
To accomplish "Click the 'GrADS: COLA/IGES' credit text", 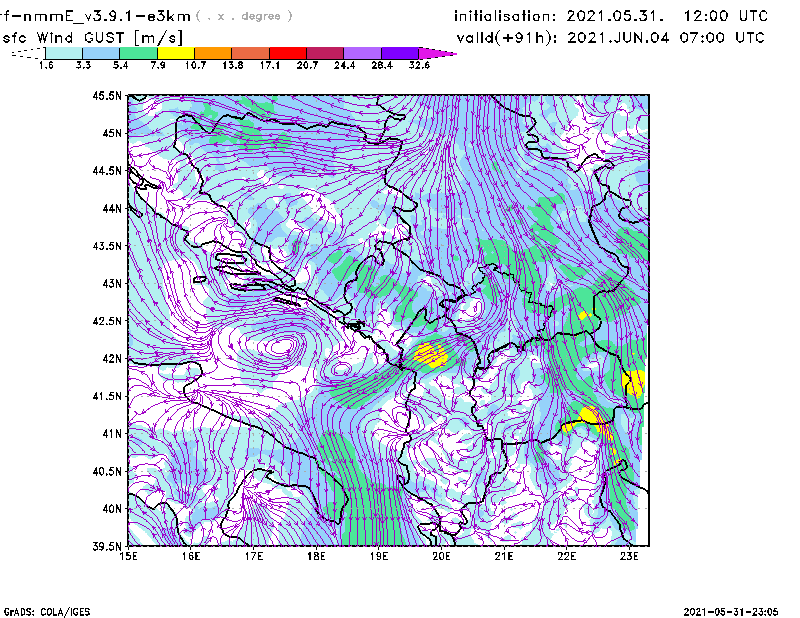I will [x=47, y=611].
